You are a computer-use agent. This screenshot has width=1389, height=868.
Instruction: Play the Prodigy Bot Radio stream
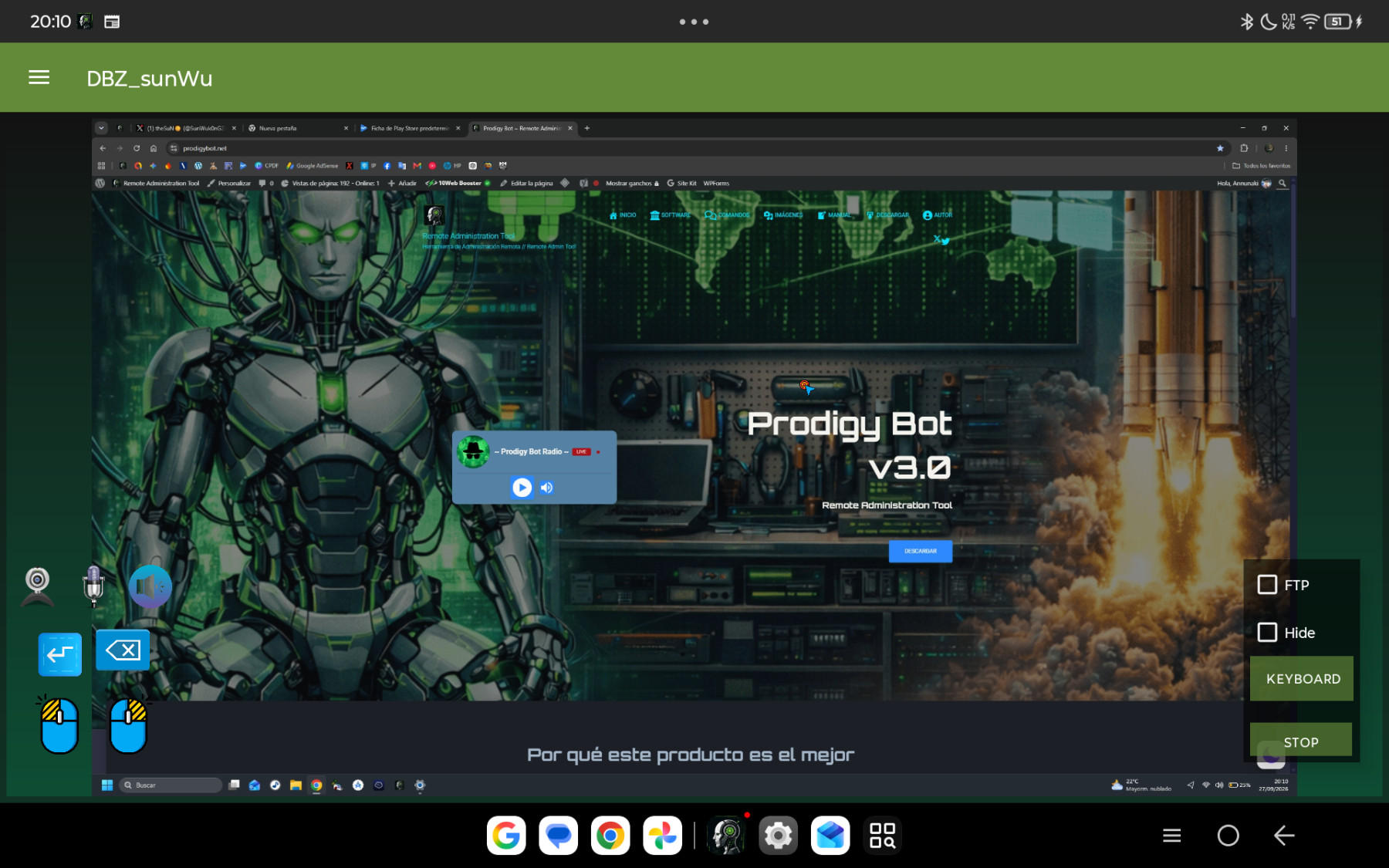(522, 487)
